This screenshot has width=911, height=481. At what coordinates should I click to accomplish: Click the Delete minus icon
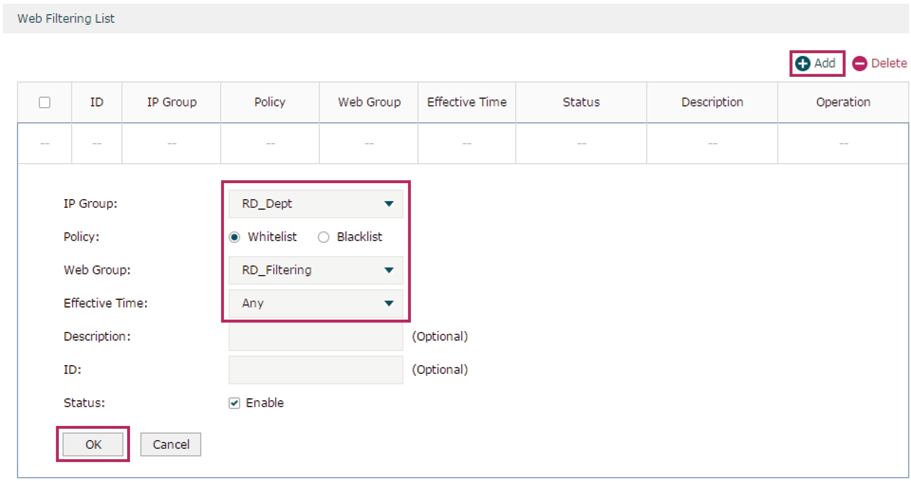[859, 63]
